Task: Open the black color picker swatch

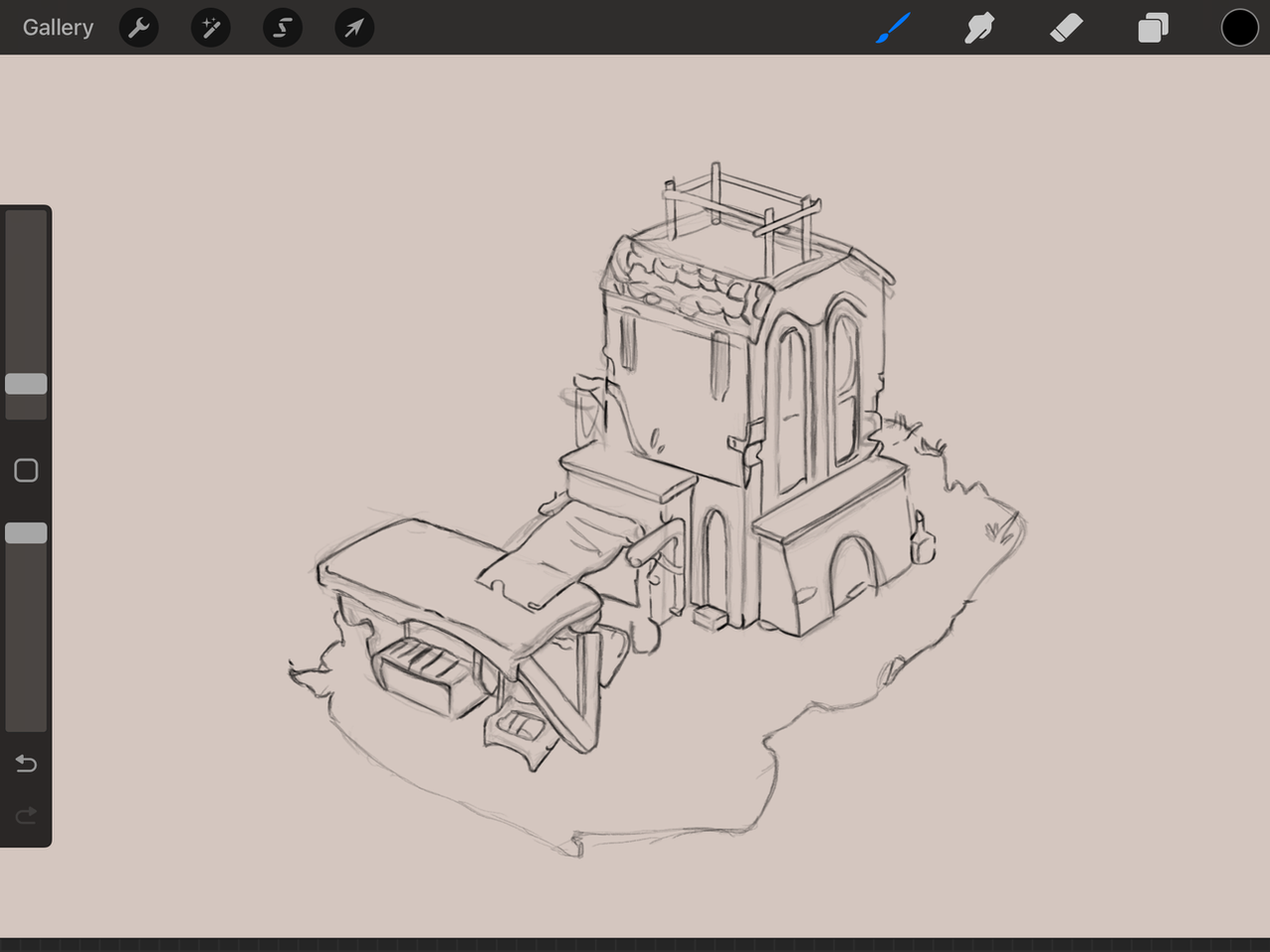Action: 1239,28
